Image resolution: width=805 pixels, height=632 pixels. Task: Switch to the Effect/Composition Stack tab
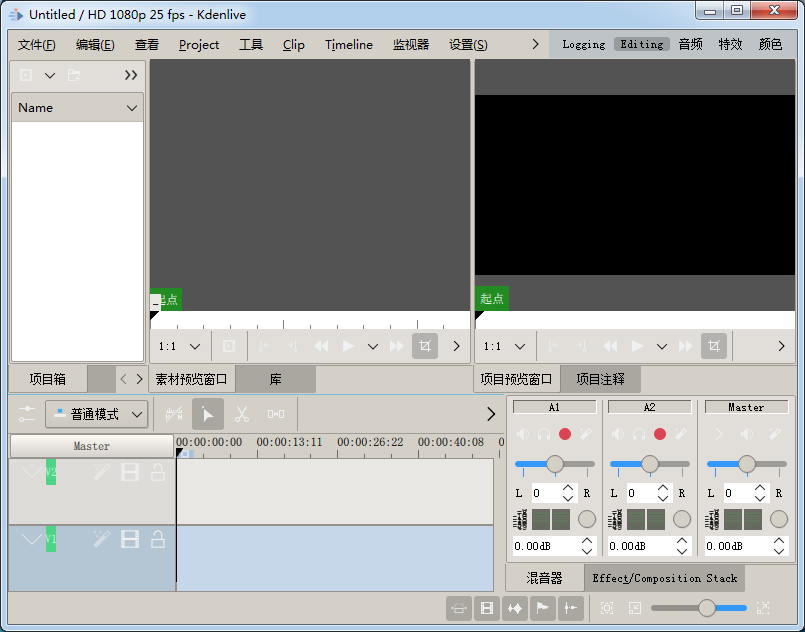(x=664, y=578)
